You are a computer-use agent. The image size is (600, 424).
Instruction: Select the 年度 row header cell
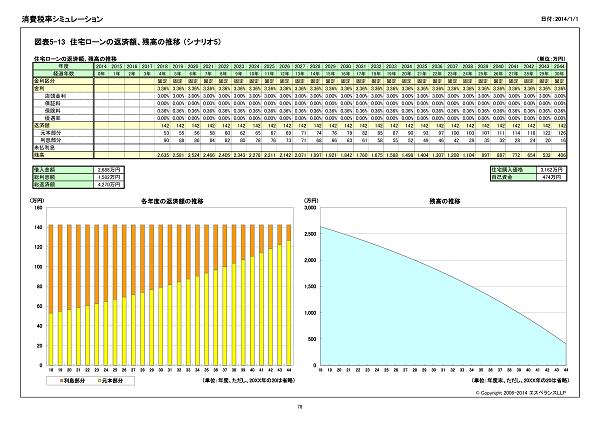point(62,67)
